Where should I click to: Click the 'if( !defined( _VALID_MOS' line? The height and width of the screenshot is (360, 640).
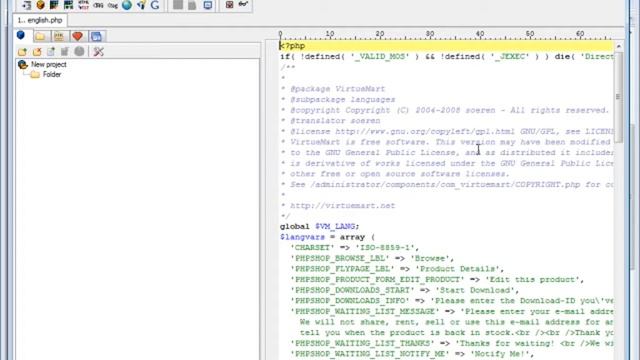pos(447,57)
